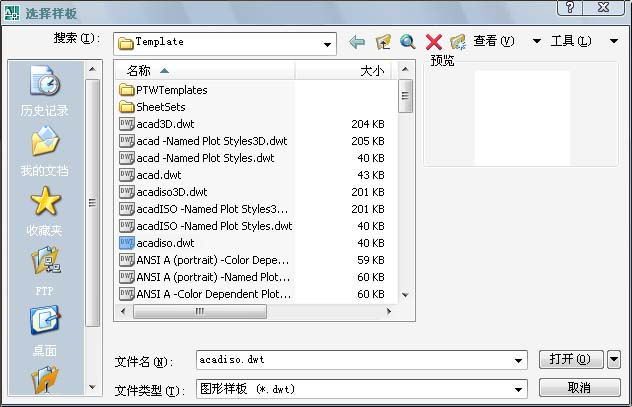
Task: Open the arrow next to Open button
Action: point(614,359)
